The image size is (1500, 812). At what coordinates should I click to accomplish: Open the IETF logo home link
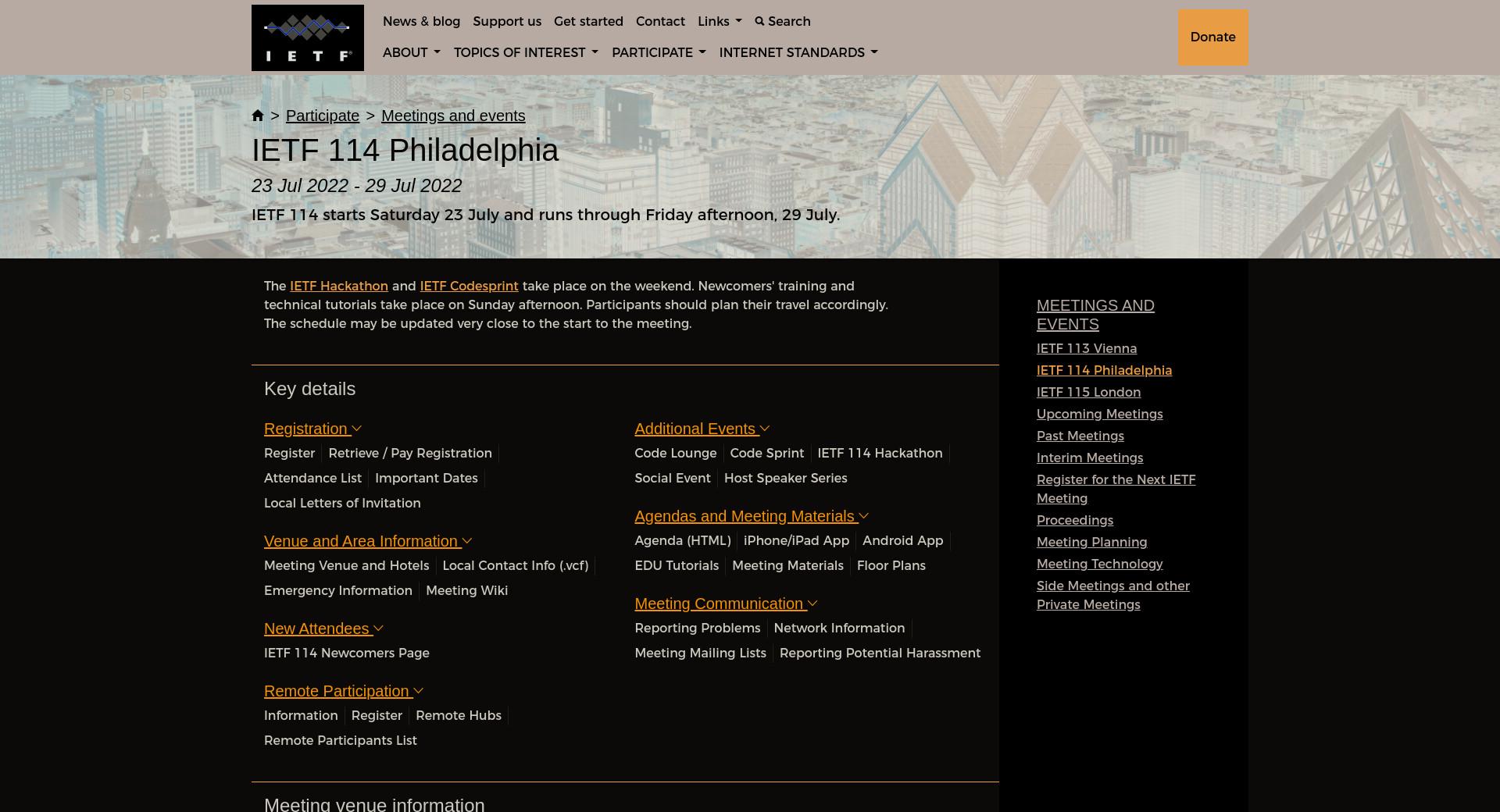tap(307, 37)
